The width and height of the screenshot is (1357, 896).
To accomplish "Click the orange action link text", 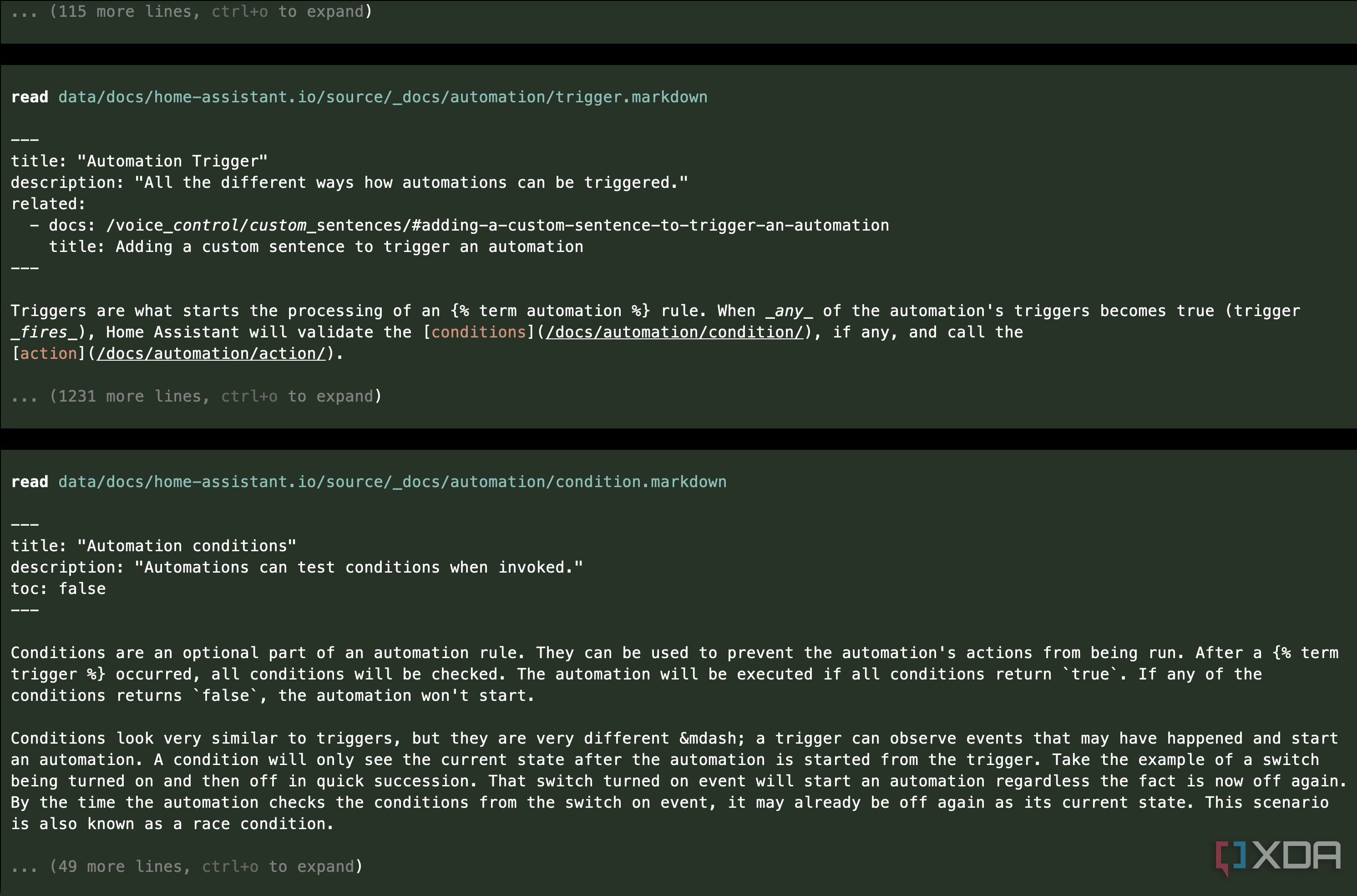I will 49,354.
